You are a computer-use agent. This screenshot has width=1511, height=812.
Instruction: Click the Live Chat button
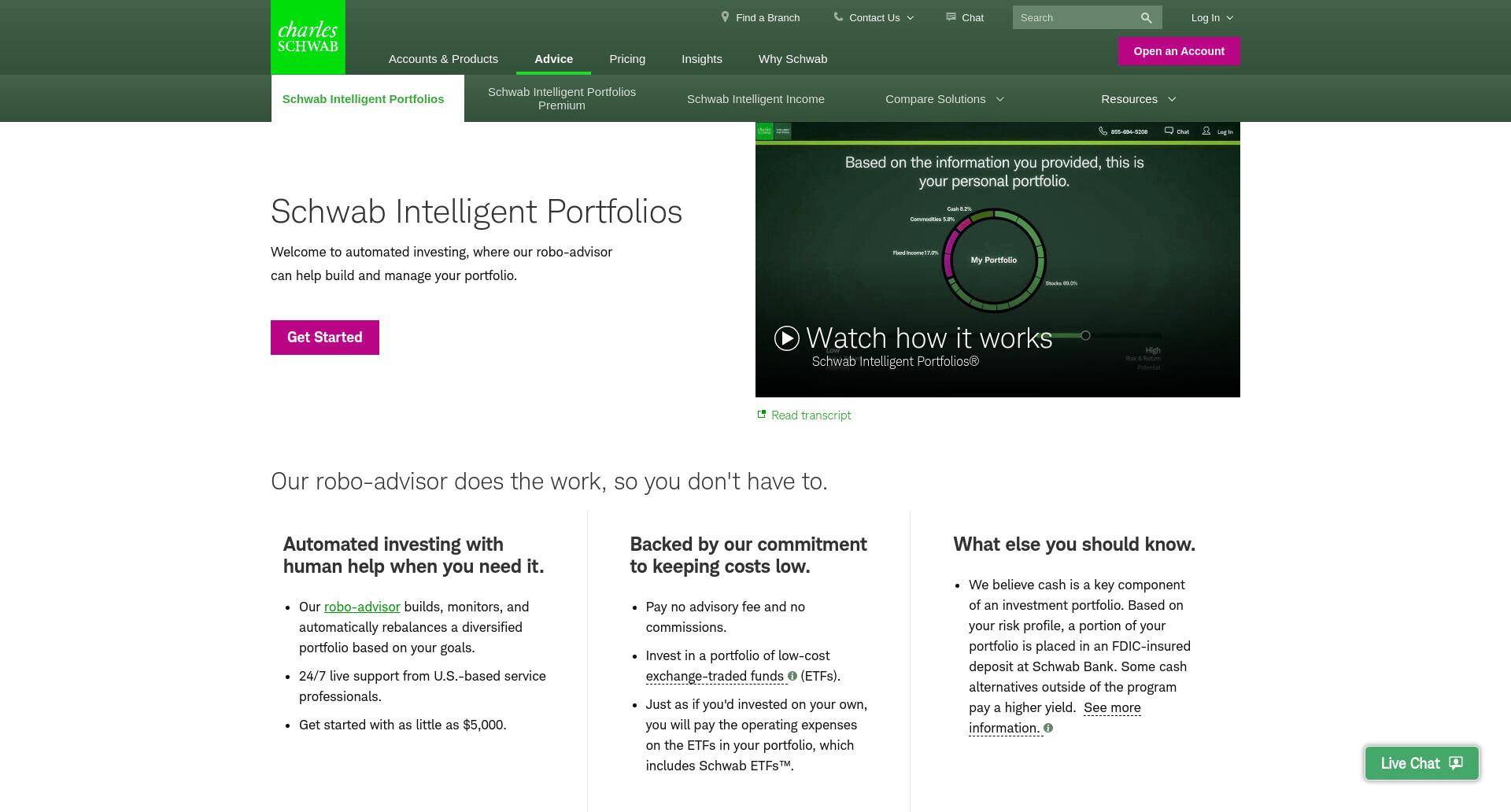1421,763
